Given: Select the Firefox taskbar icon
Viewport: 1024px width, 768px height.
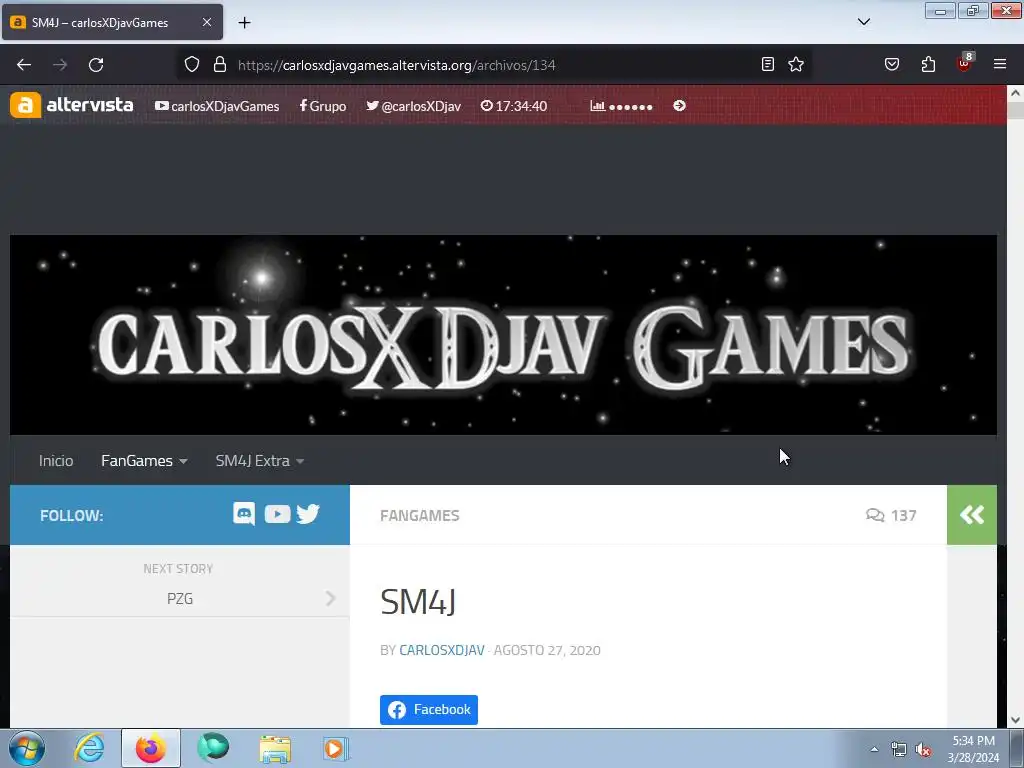Looking at the screenshot, I should pos(150,748).
